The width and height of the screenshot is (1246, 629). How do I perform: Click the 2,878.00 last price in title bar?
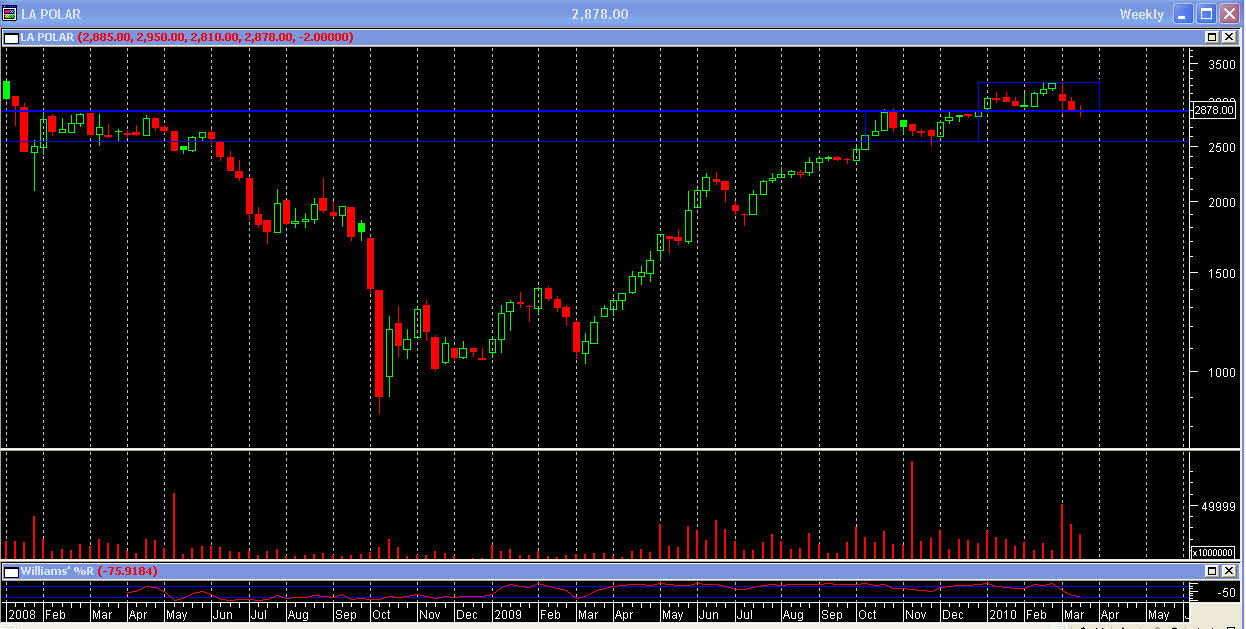click(x=600, y=14)
